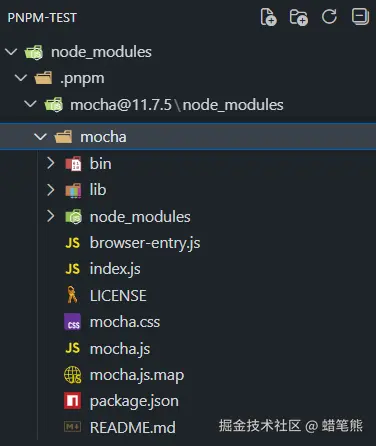Open the LICENSE file
The height and width of the screenshot is (446, 376).
tap(118, 296)
